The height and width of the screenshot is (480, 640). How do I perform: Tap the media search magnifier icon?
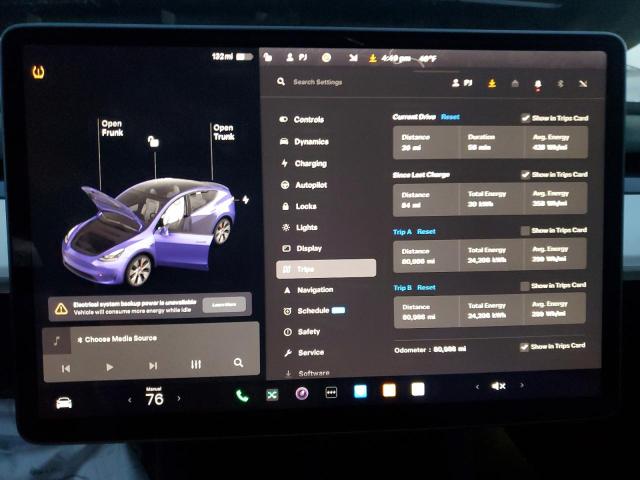[238, 362]
